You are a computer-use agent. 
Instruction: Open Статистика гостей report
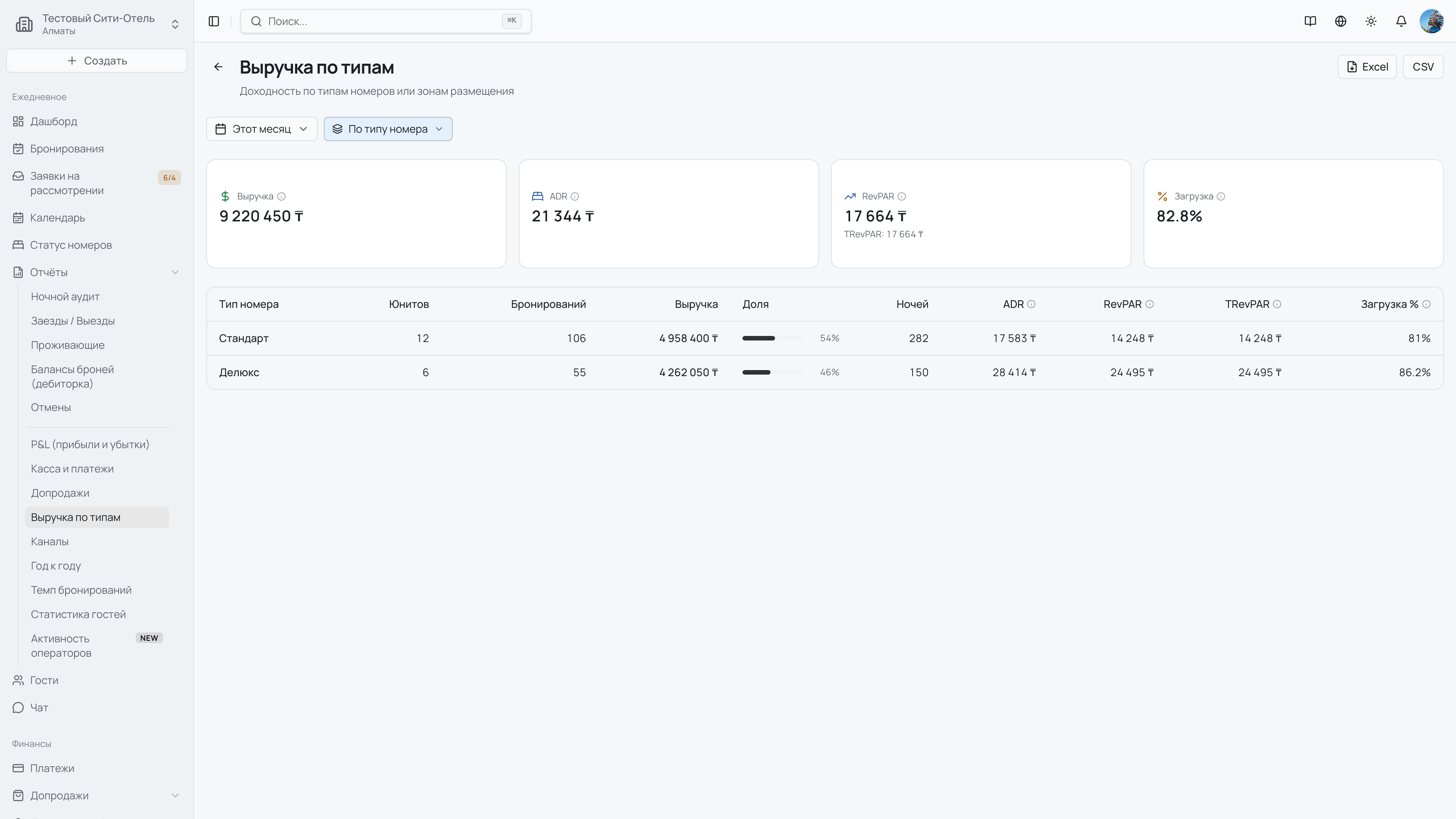point(97,614)
